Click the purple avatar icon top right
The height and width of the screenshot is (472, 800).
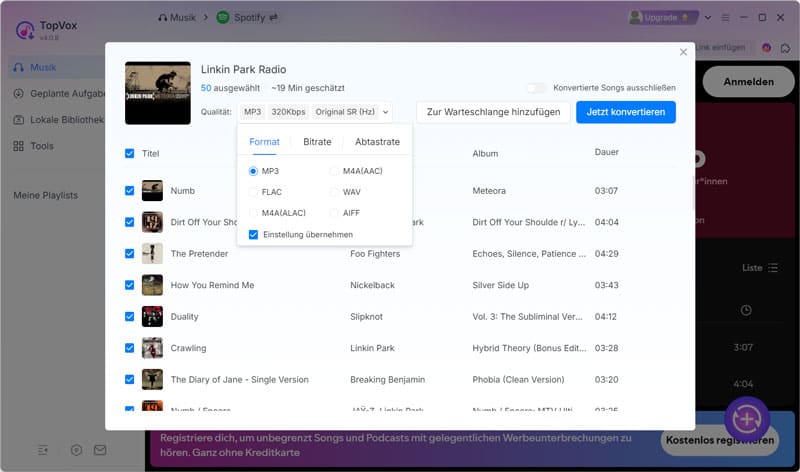pos(766,48)
